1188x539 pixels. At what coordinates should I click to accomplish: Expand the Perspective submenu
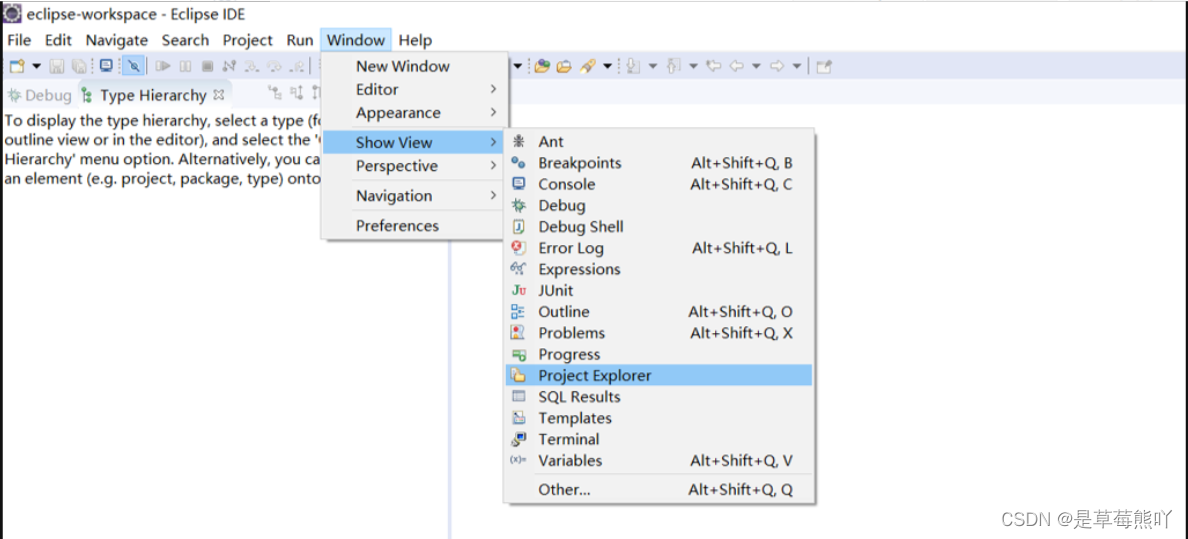[414, 166]
